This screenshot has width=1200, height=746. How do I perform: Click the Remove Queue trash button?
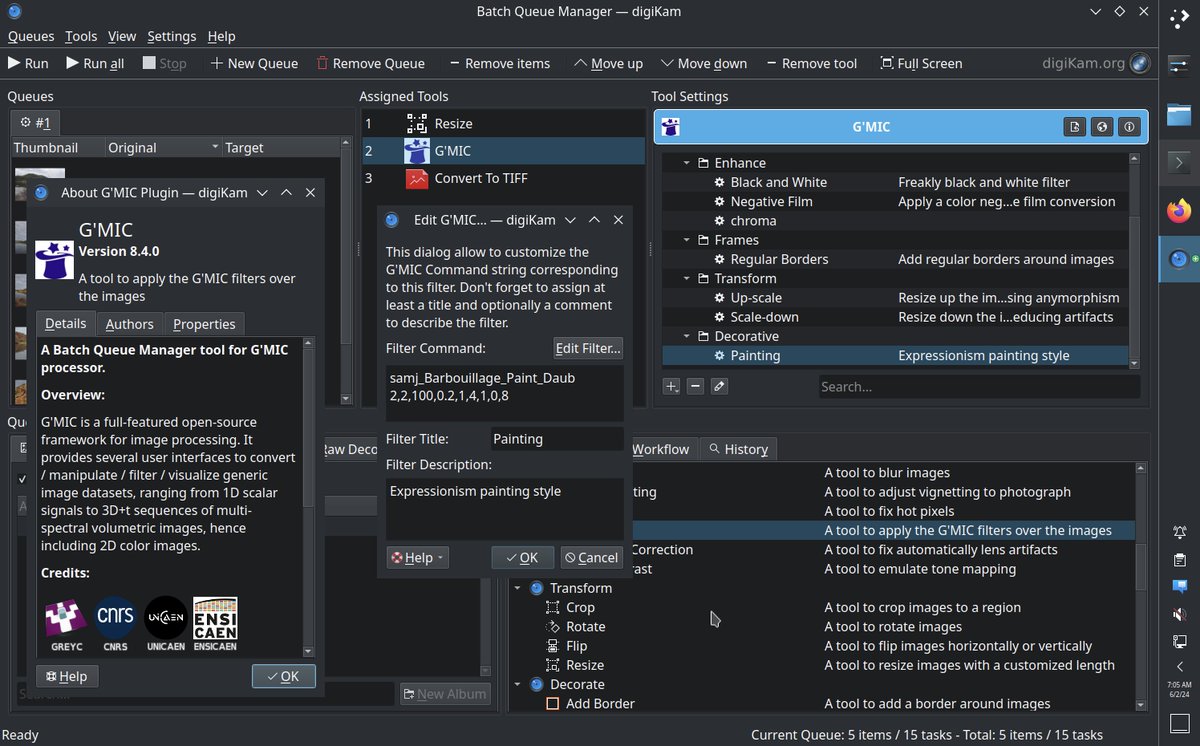point(370,63)
